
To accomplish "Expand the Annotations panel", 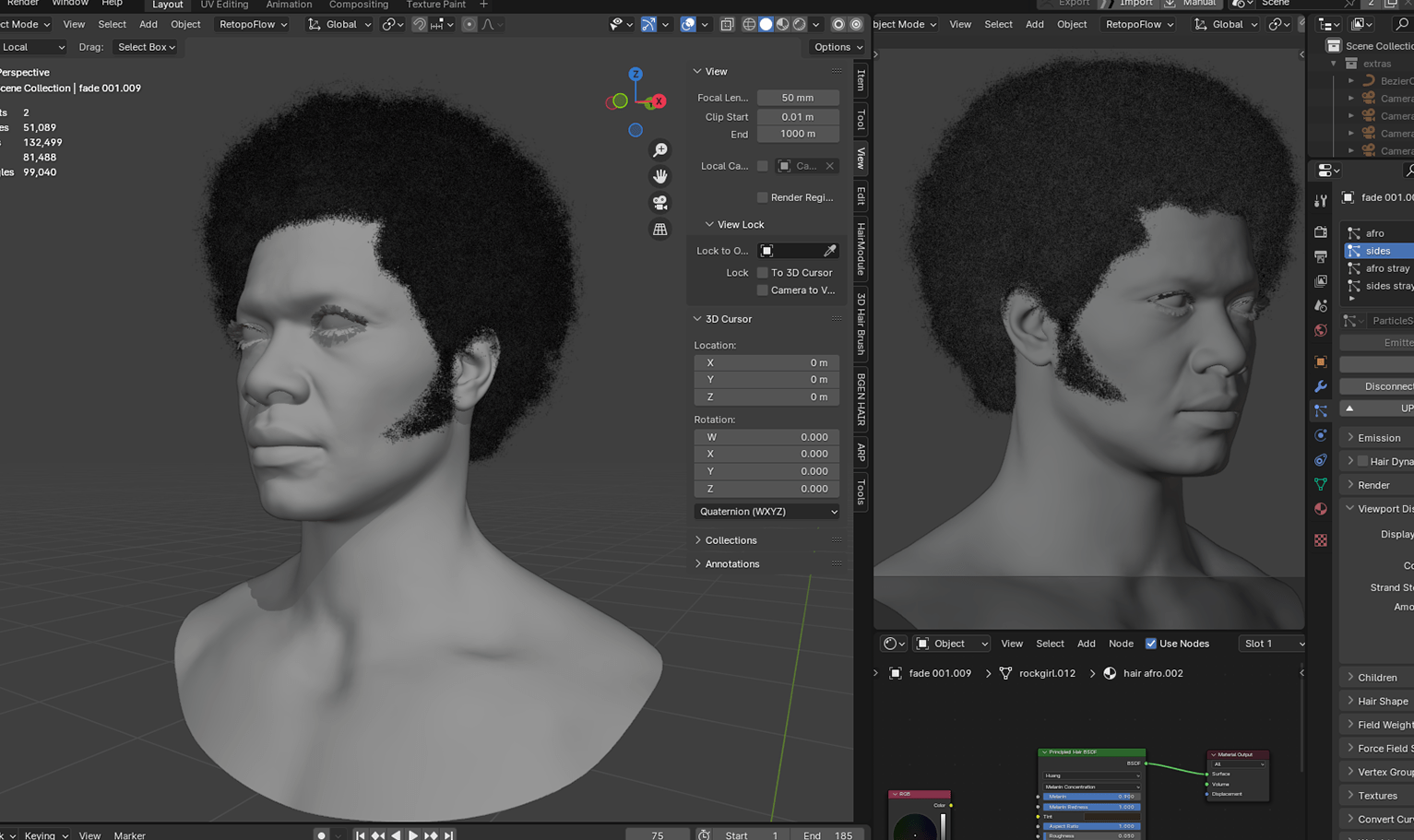I will 697,563.
